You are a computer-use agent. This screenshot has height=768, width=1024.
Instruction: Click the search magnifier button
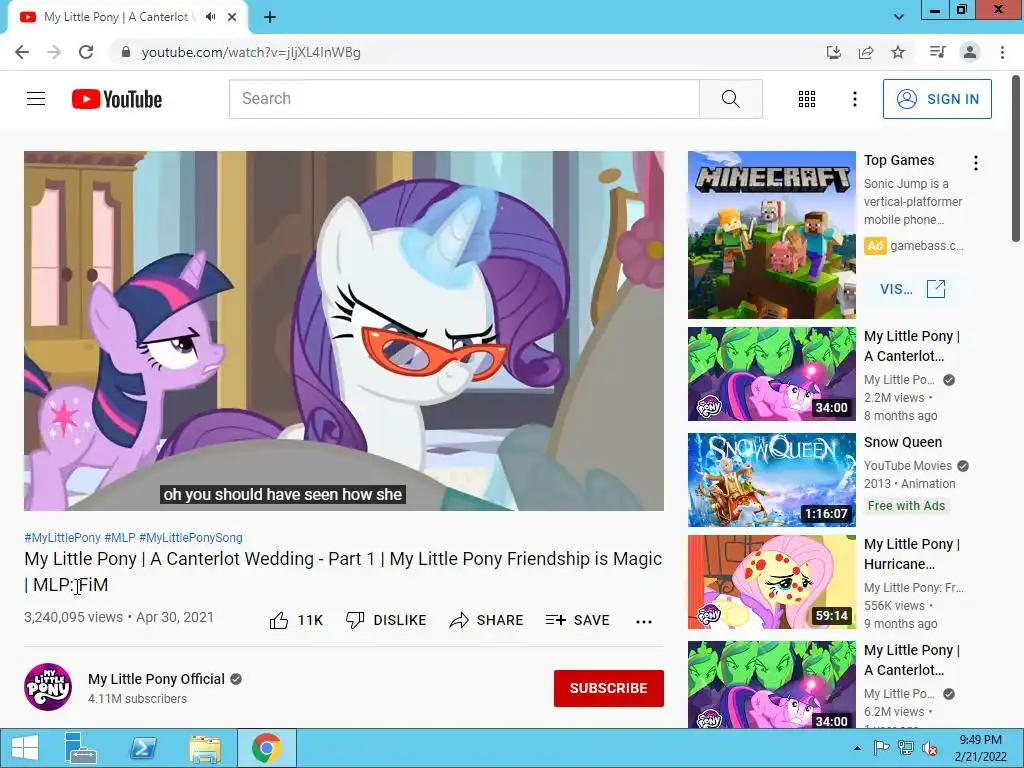(x=731, y=99)
